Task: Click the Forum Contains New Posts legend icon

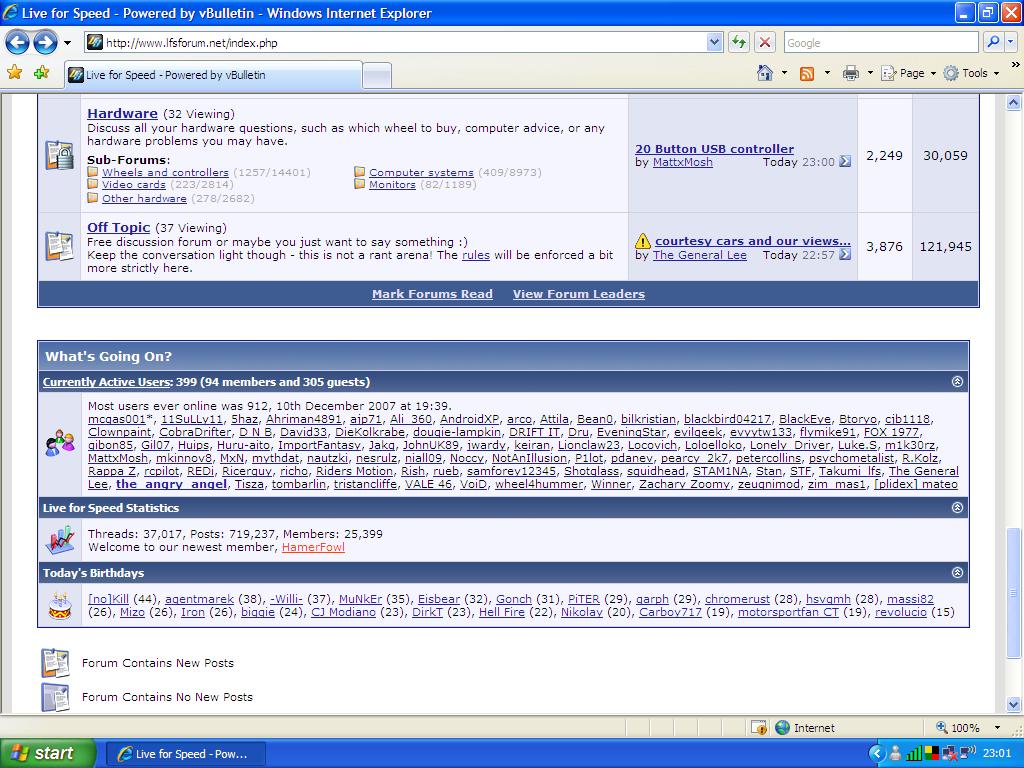Action: (56, 663)
